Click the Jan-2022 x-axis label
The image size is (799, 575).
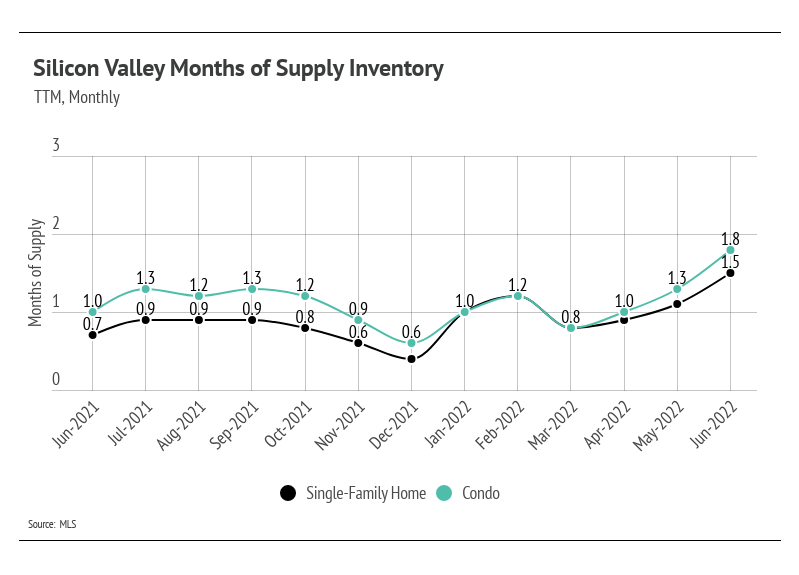tap(447, 425)
